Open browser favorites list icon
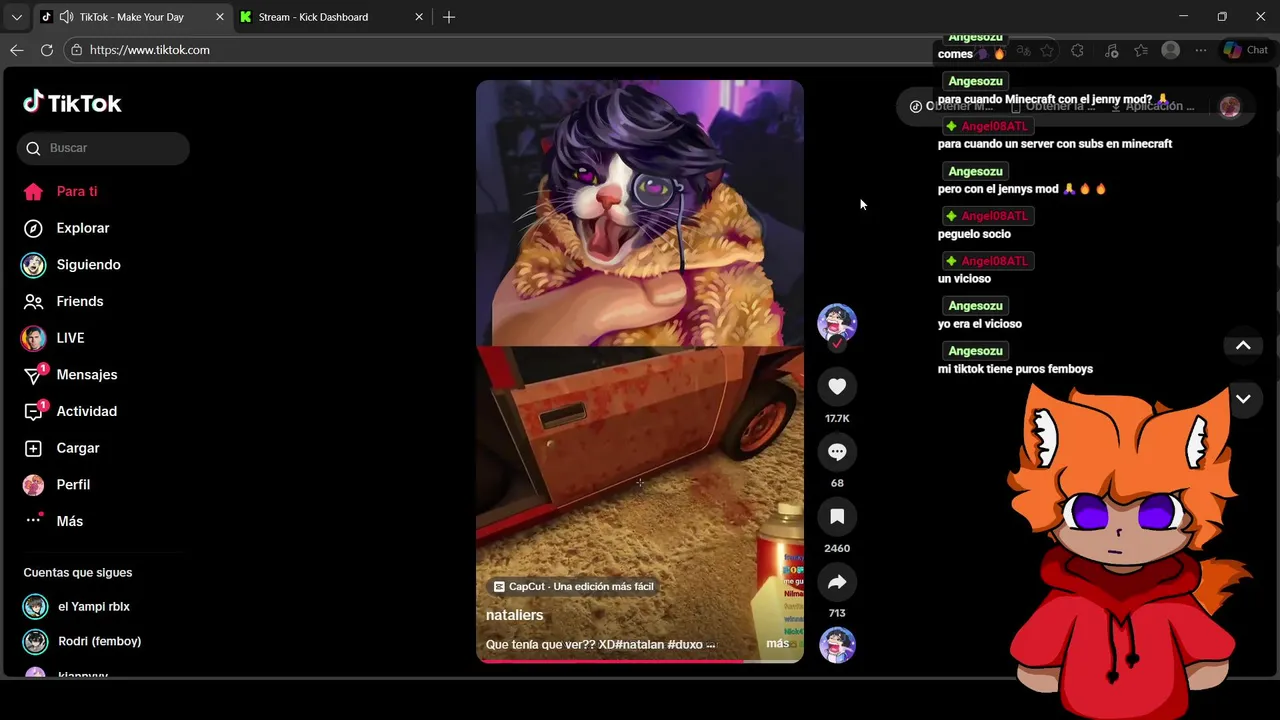1280x720 pixels. point(1141,50)
